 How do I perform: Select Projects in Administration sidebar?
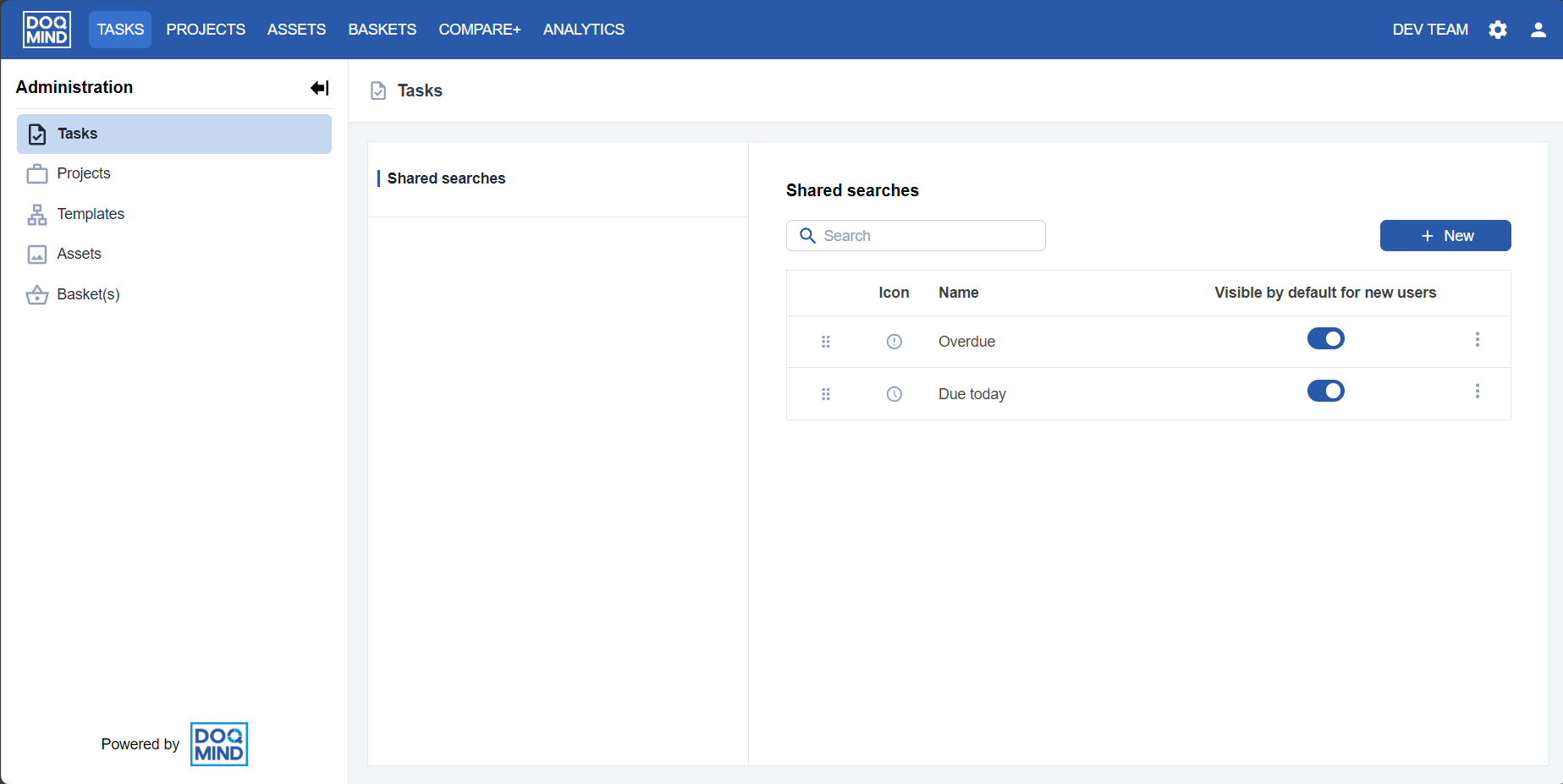coord(174,173)
